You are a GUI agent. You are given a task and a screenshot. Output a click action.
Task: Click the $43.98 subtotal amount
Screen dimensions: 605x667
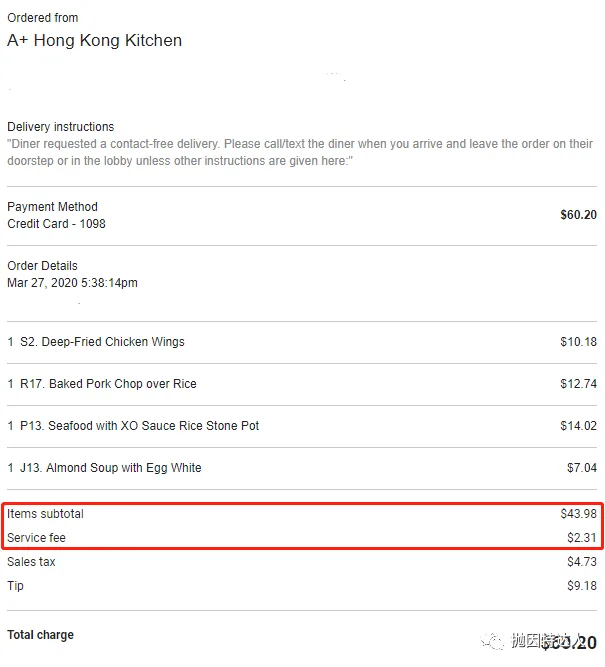[578, 514]
